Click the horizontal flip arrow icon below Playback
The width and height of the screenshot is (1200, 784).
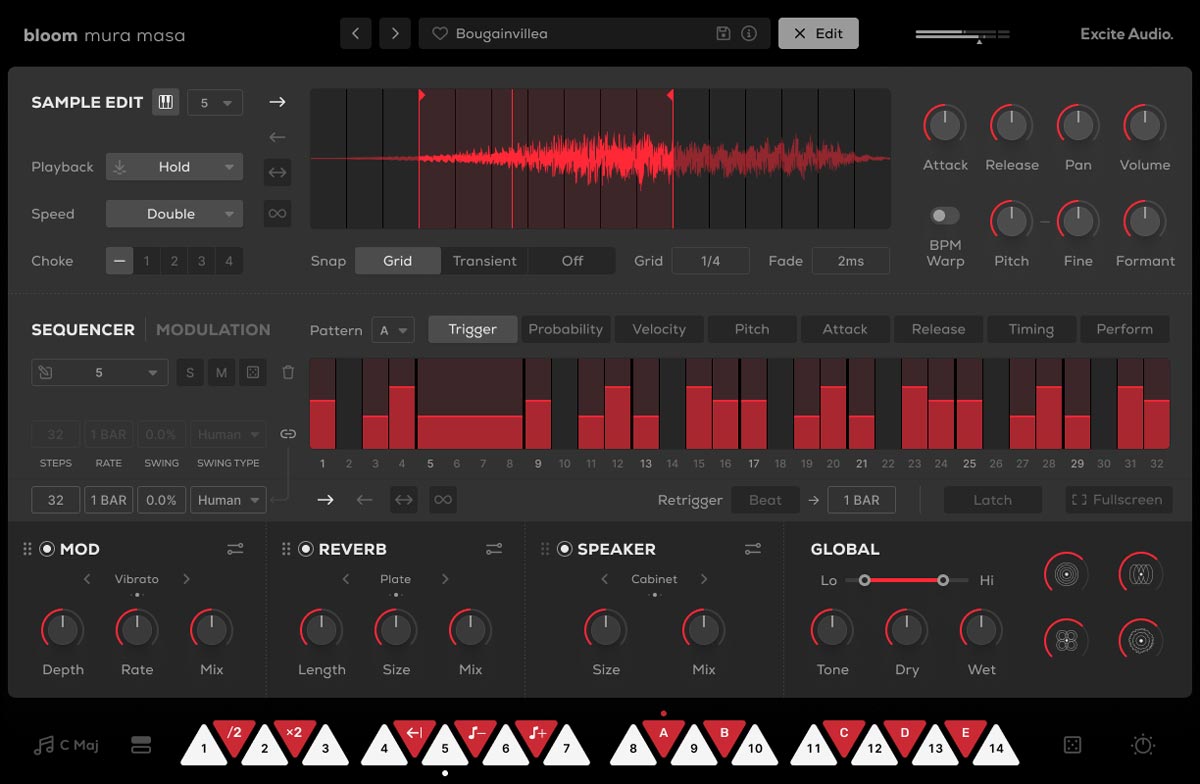pyautogui.click(x=277, y=172)
